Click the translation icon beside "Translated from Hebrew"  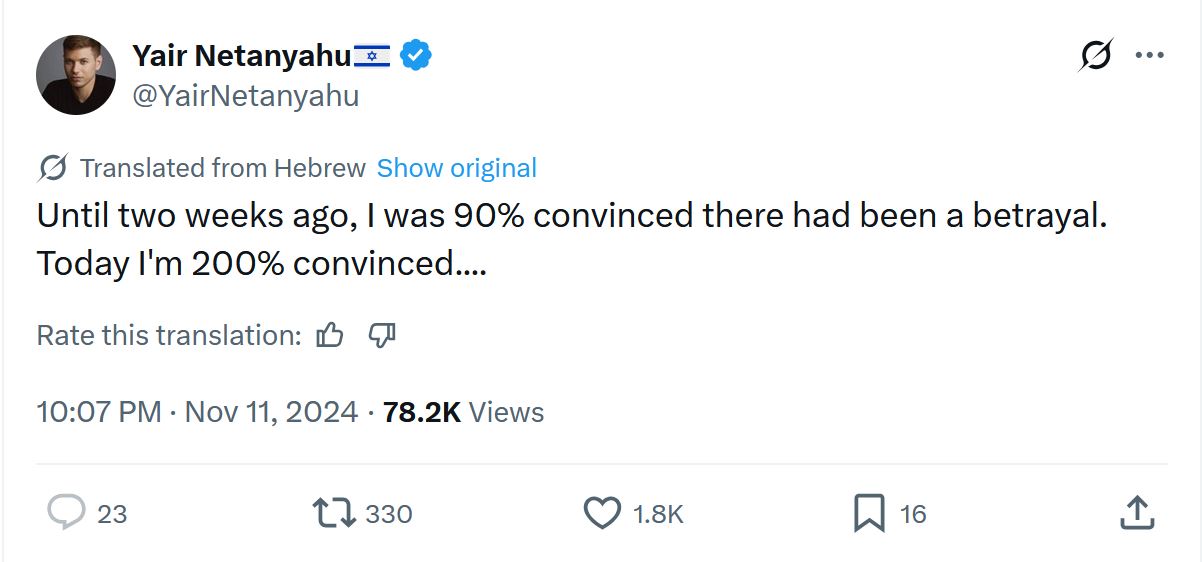click(52, 168)
